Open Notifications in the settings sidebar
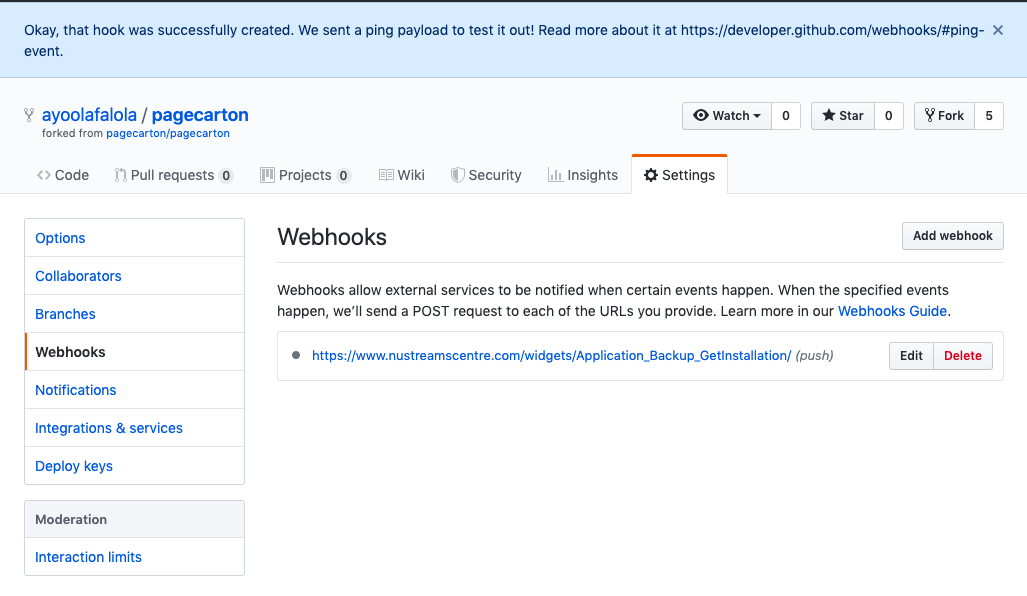The image size is (1027, 596). coord(134,390)
